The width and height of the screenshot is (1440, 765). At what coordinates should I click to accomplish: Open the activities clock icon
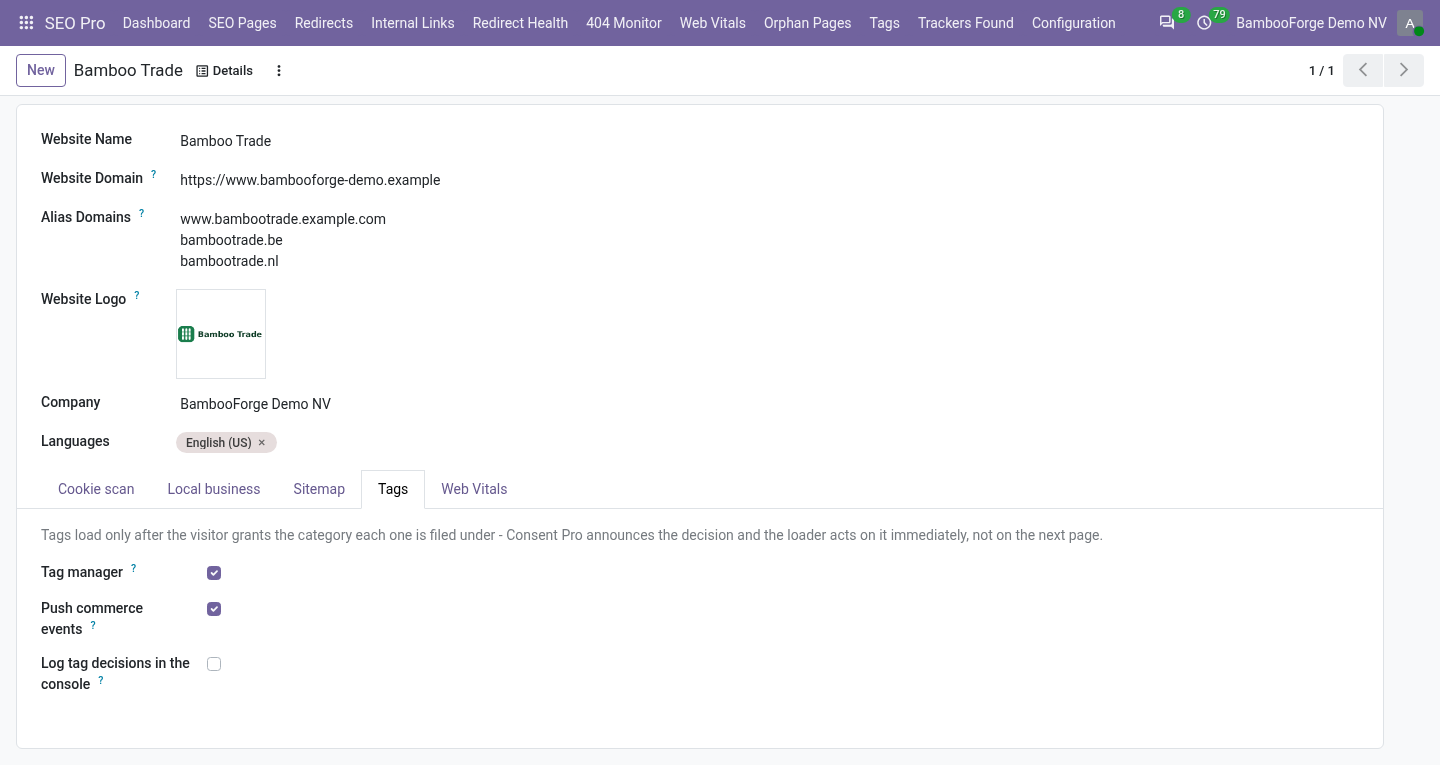[1204, 23]
